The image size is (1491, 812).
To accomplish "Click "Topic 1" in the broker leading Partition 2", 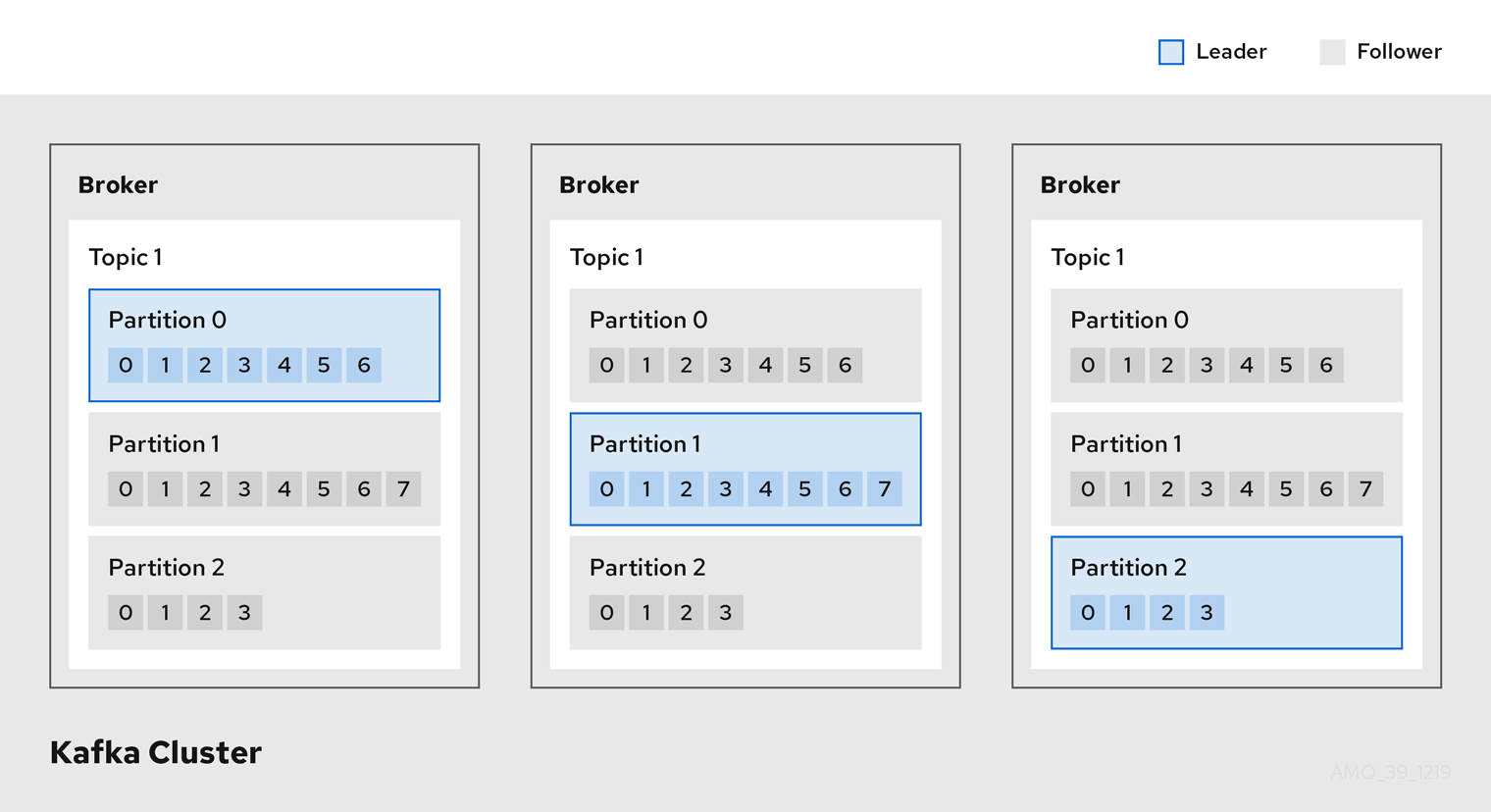I will [1087, 258].
